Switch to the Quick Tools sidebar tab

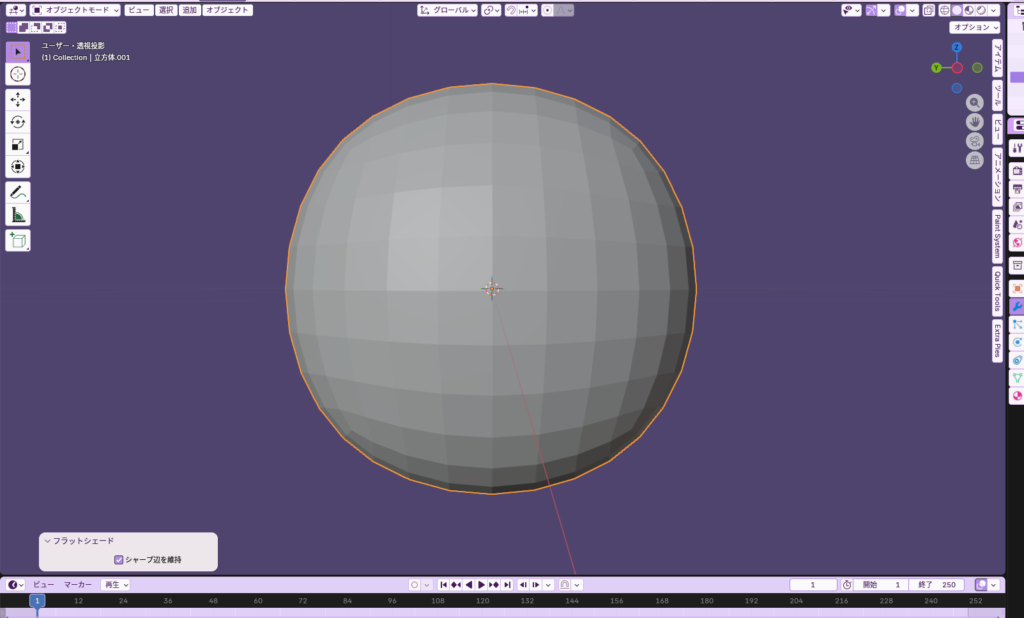pyautogui.click(x=997, y=291)
